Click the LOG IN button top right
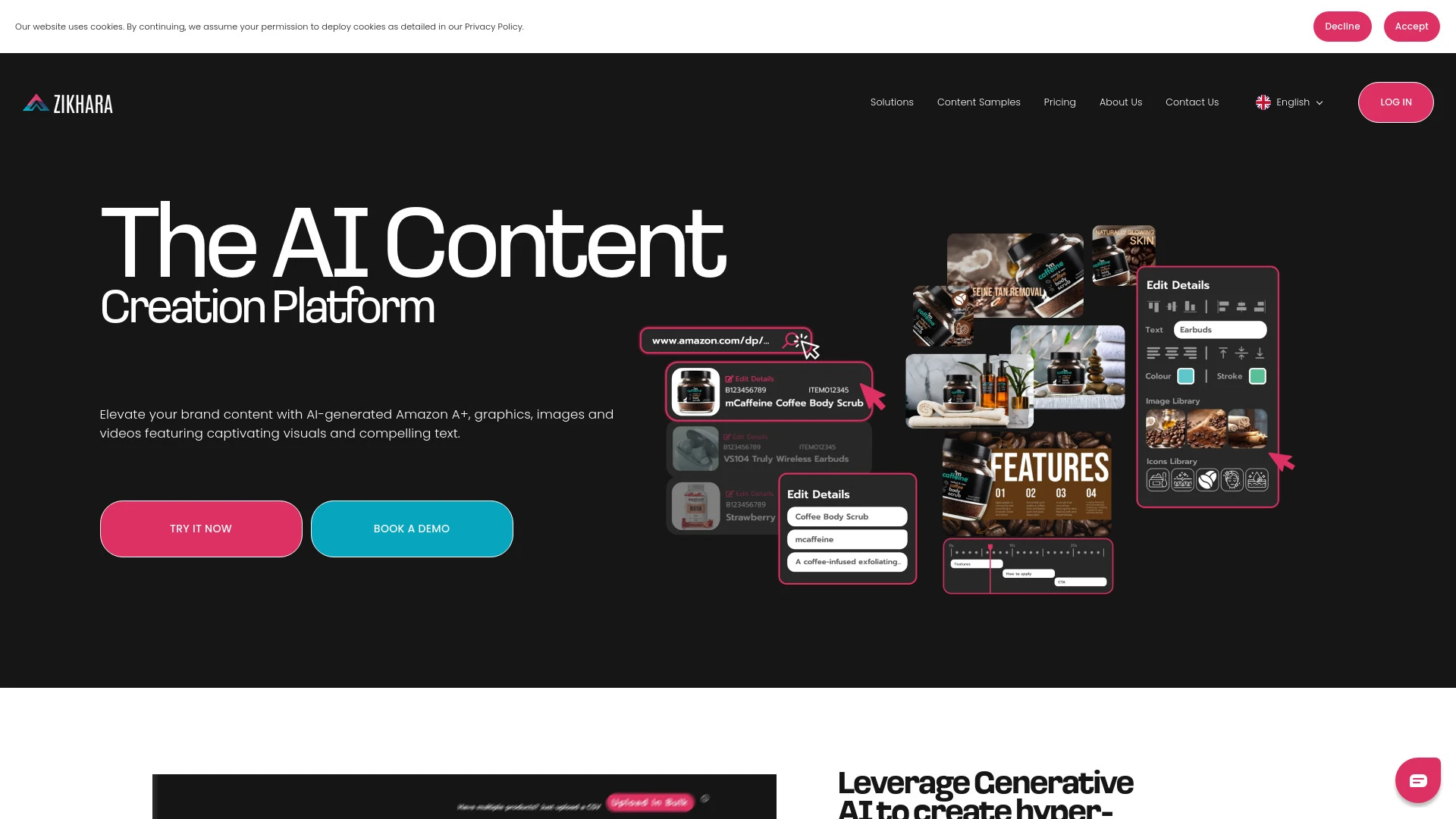1456x819 pixels. click(x=1396, y=102)
